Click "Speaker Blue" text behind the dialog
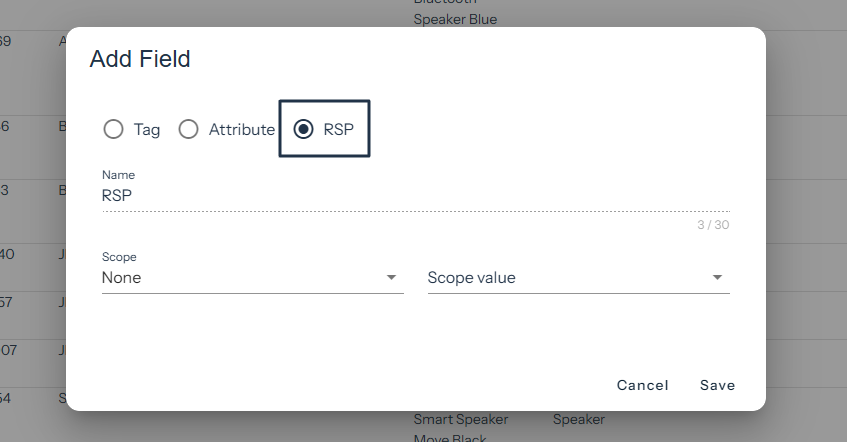The image size is (847, 442). pos(454,19)
